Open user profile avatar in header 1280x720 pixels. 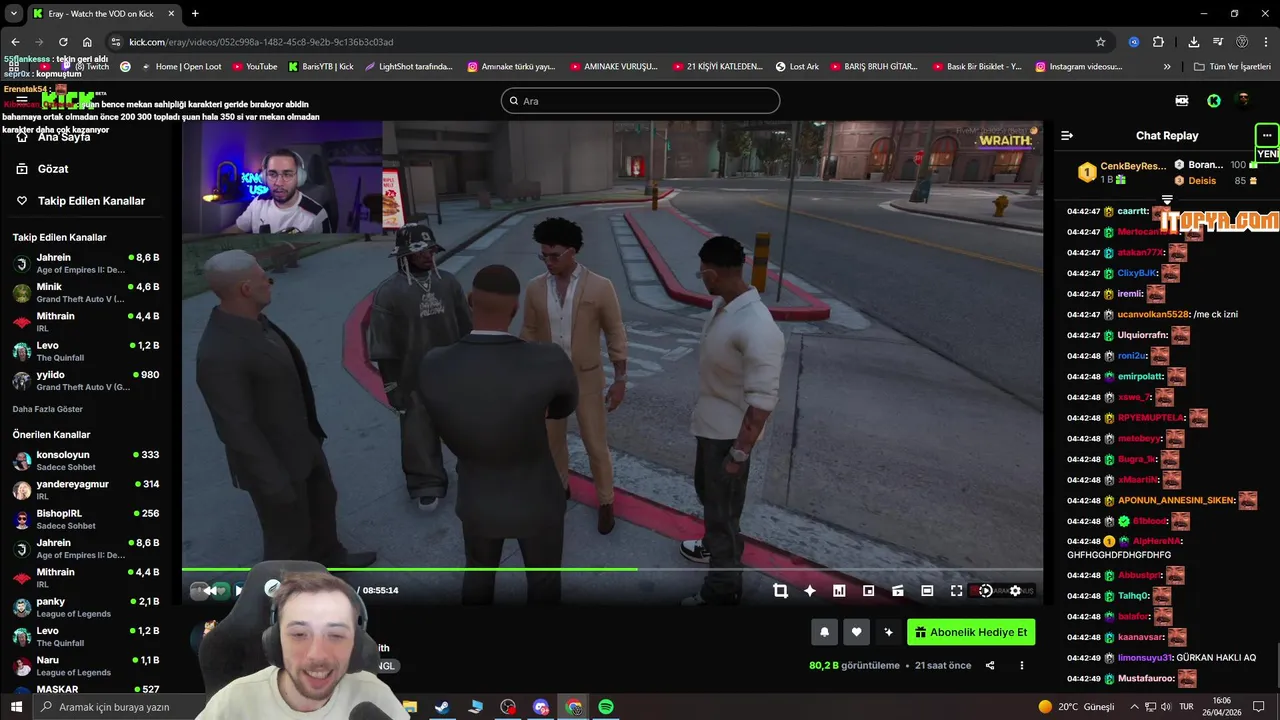1243,100
